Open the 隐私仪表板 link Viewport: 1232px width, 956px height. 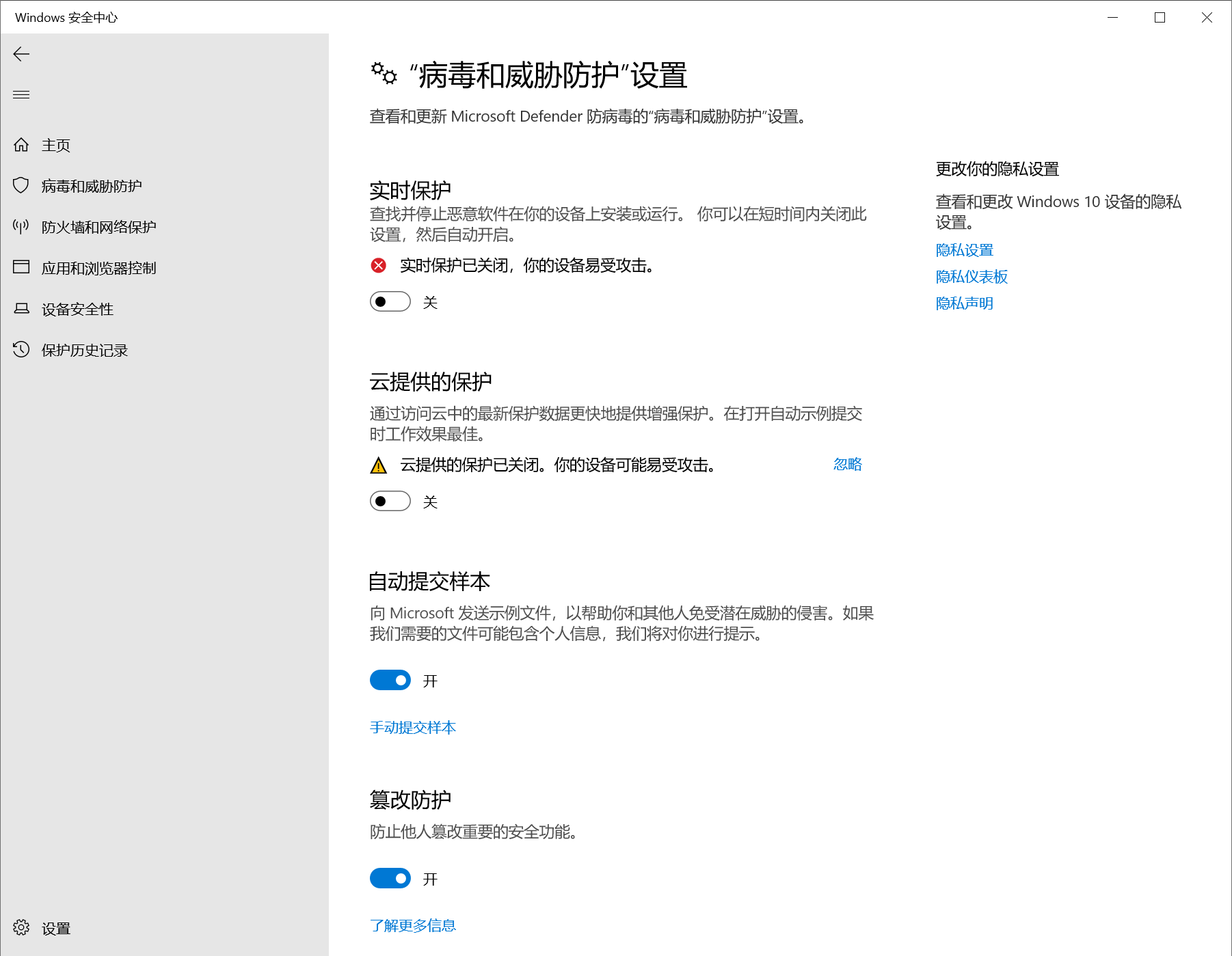[x=972, y=277]
